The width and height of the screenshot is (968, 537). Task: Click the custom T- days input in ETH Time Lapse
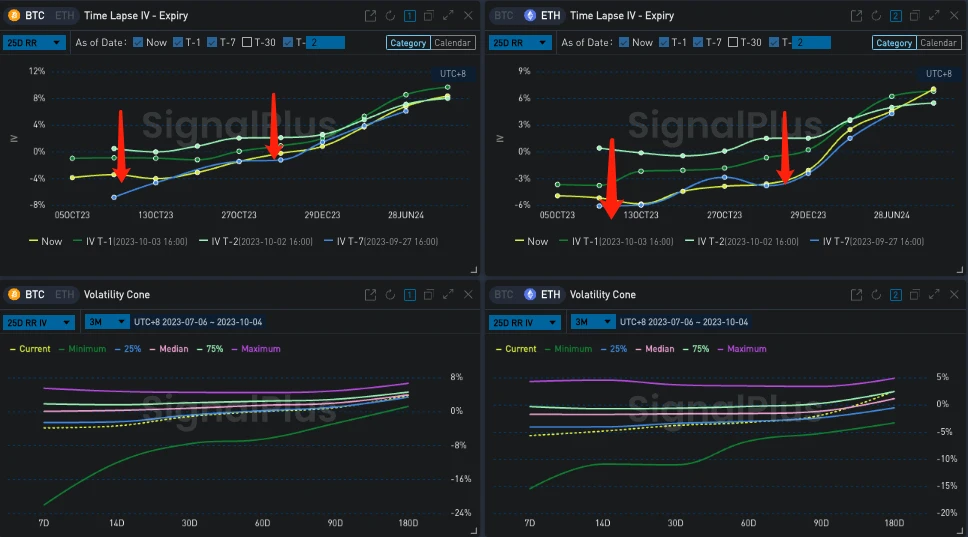817,42
